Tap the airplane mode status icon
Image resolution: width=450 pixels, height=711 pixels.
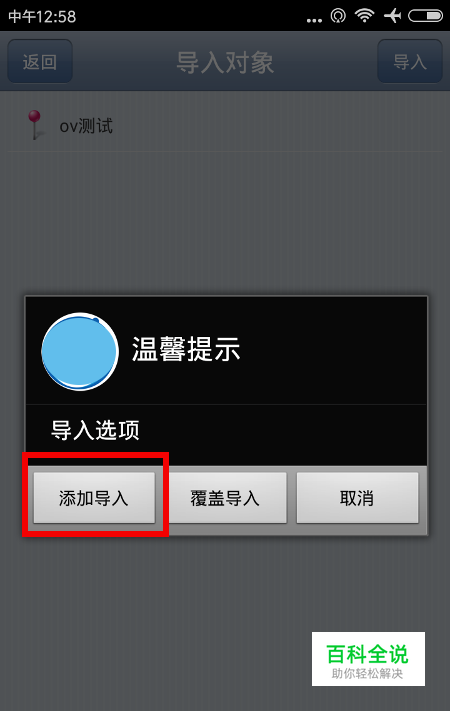(x=392, y=16)
